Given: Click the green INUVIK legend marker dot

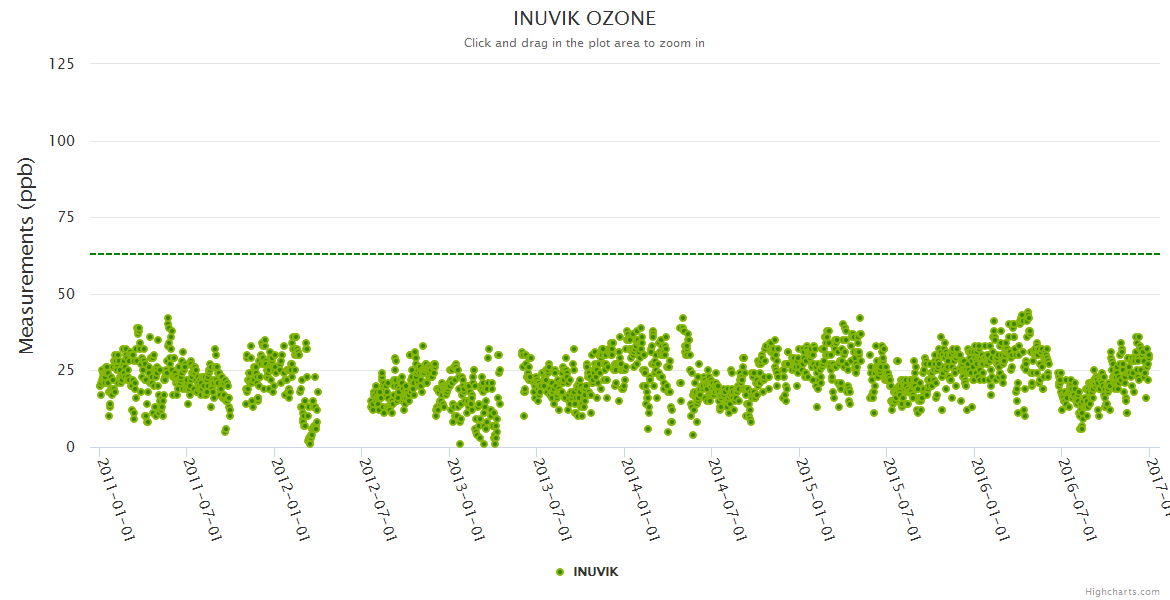Looking at the screenshot, I should click(560, 571).
